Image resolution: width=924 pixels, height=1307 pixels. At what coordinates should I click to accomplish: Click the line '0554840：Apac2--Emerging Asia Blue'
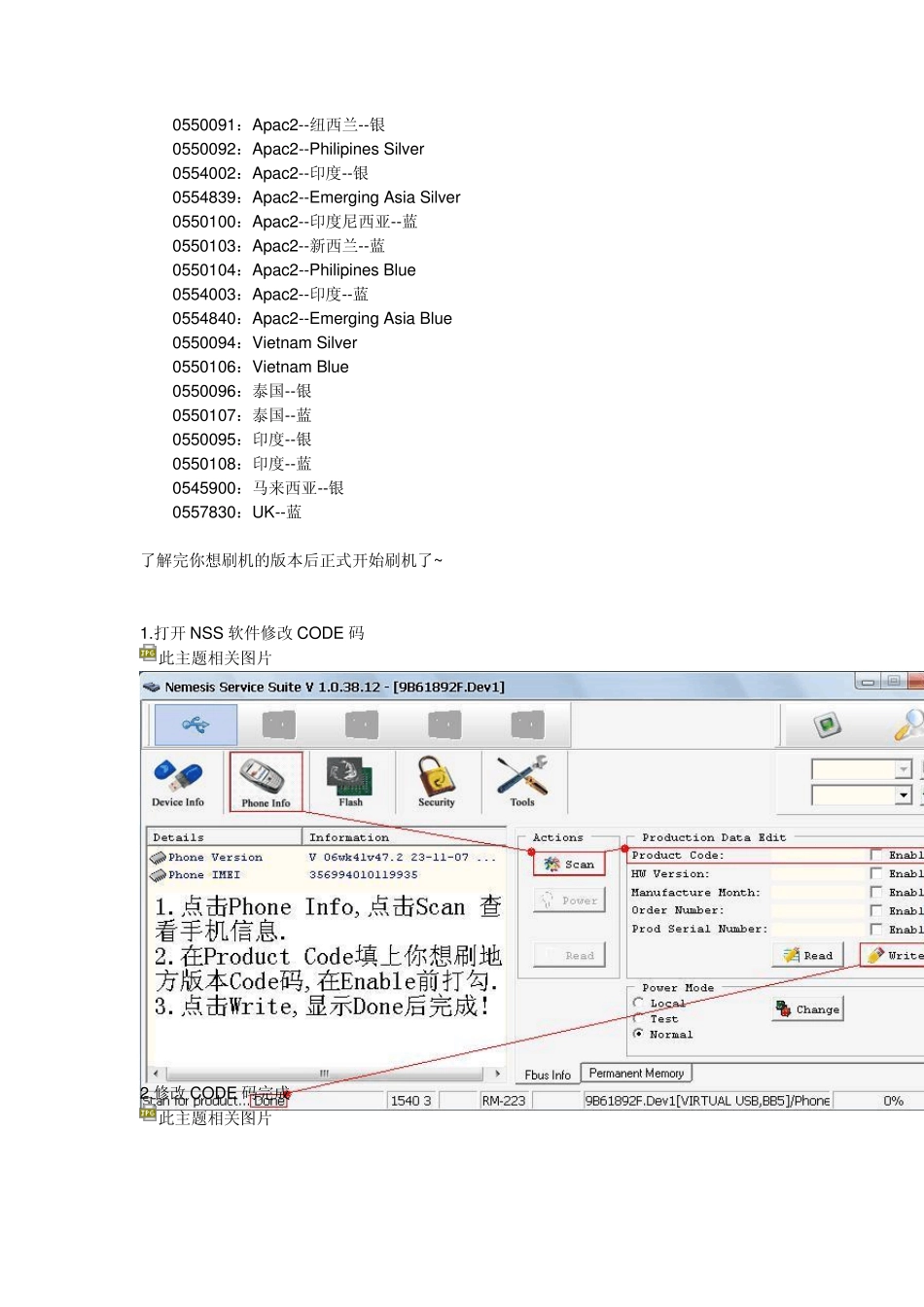(312, 319)
